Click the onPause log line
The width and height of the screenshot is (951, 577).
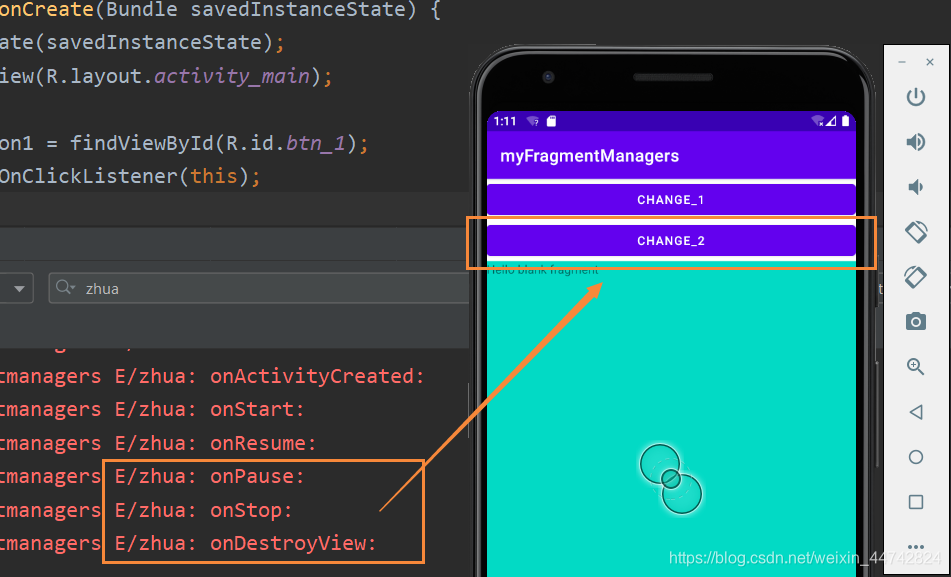[x=152, y=476]
